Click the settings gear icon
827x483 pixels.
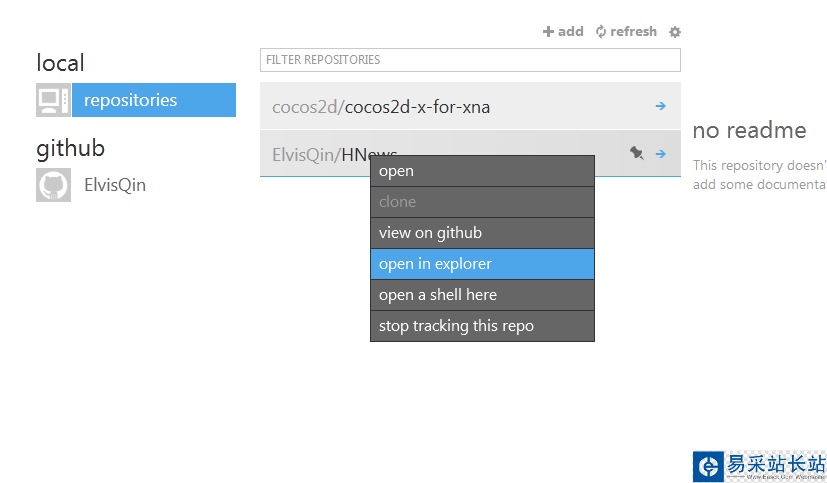675,32
